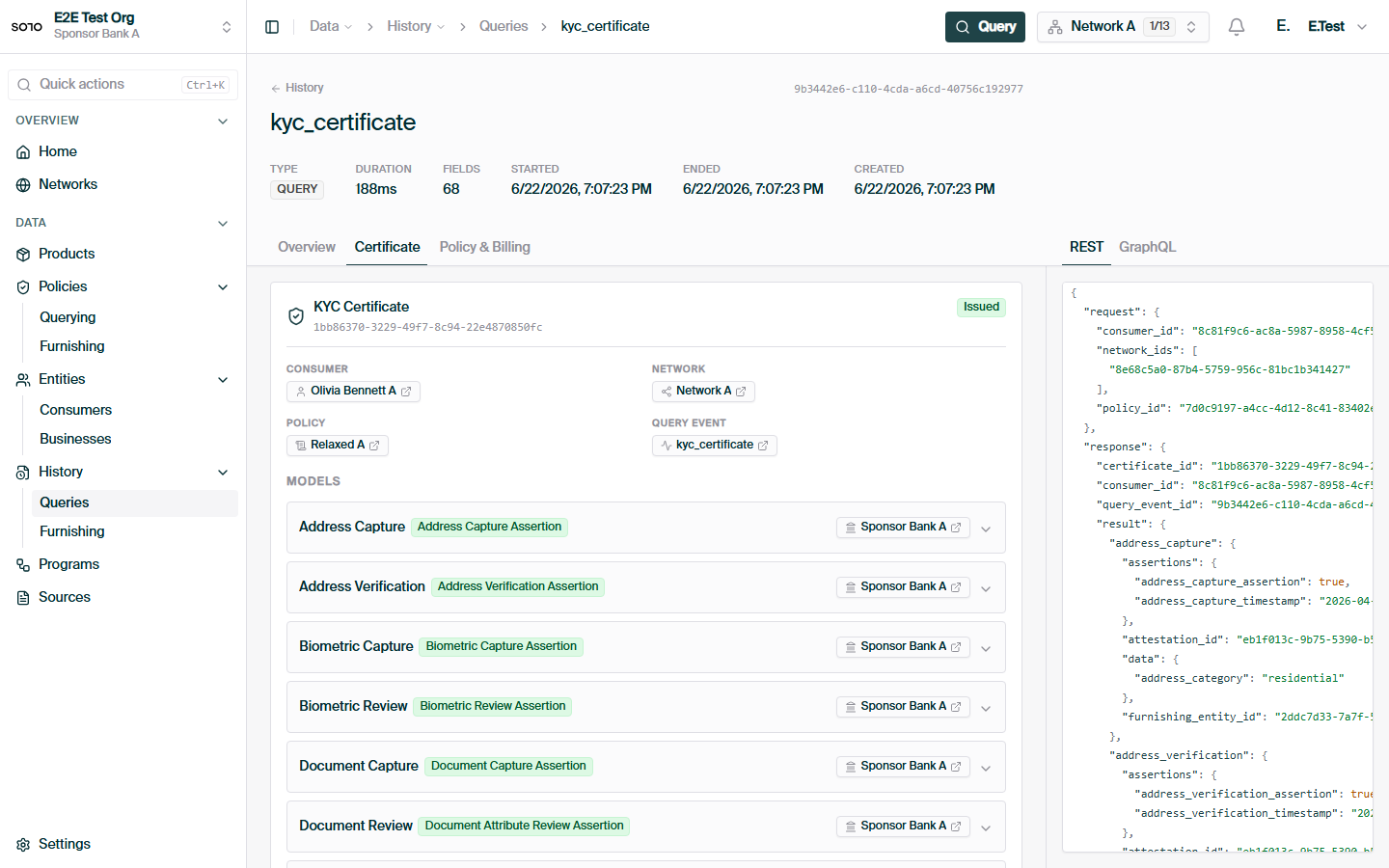Expand the Biometric Capture model row
1389x868 pixels.
click(x=986, y=648)
